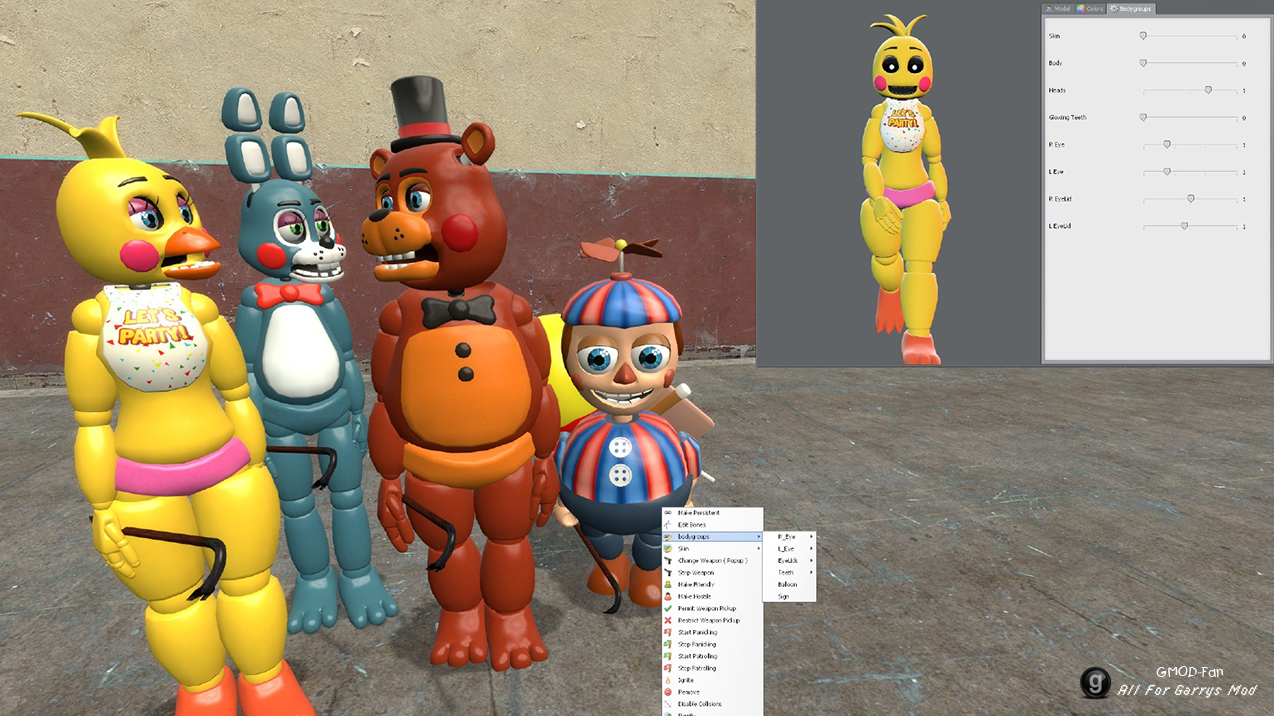1274x716 pixels.
Task: Expand the Skin submenu entry
Action: [712, 549]
